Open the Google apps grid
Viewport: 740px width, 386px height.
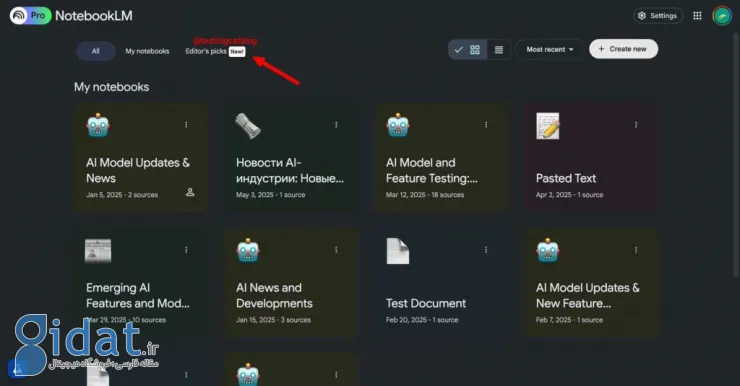tap(697, 16)
